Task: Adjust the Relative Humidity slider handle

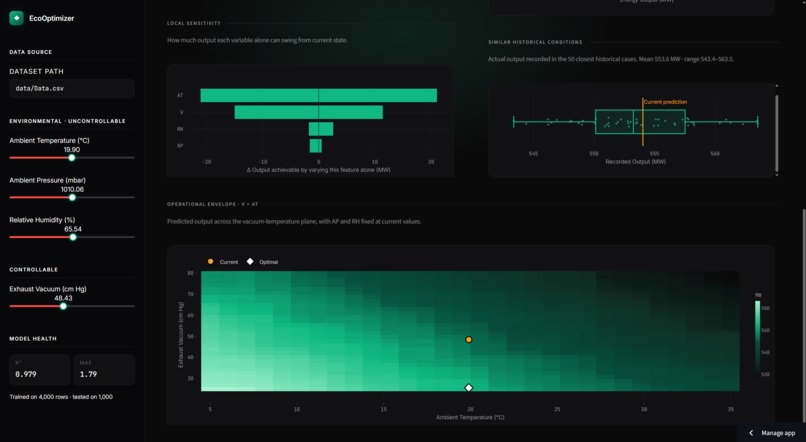Action: 73,237
